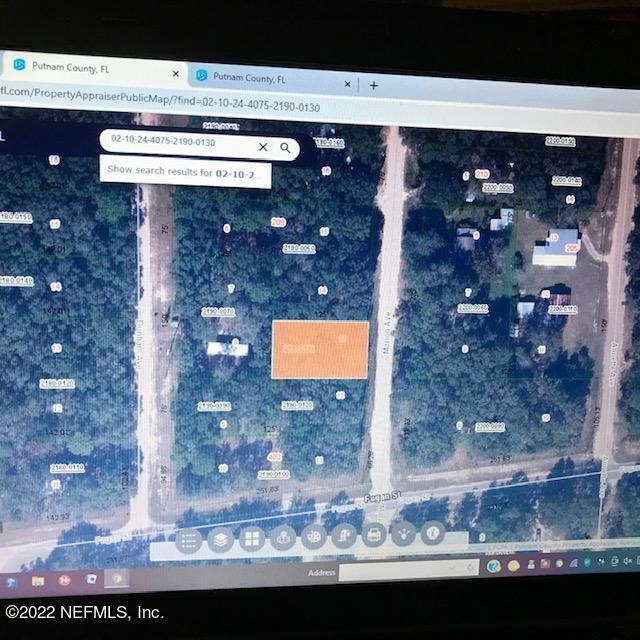Open the Print tool printer icon

[374, 534]
